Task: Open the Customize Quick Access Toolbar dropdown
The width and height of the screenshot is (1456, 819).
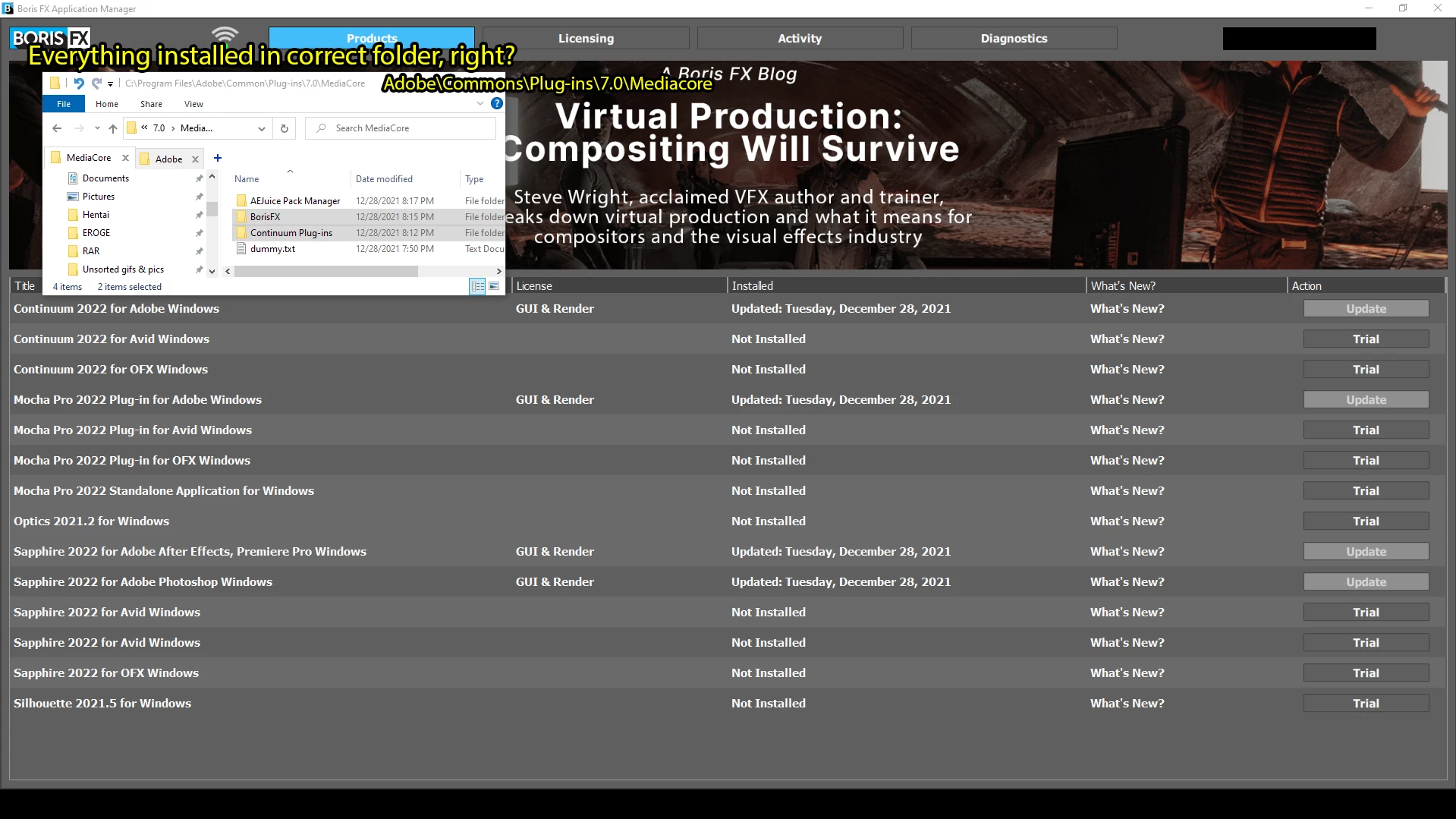Action: point(110,84)
